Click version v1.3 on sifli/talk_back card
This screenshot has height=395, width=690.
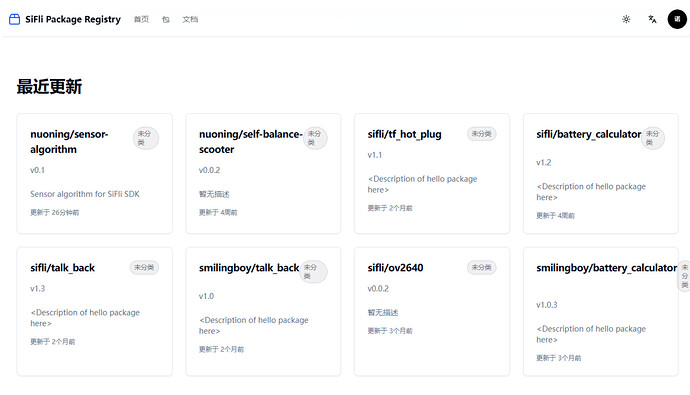click(37, 289)
